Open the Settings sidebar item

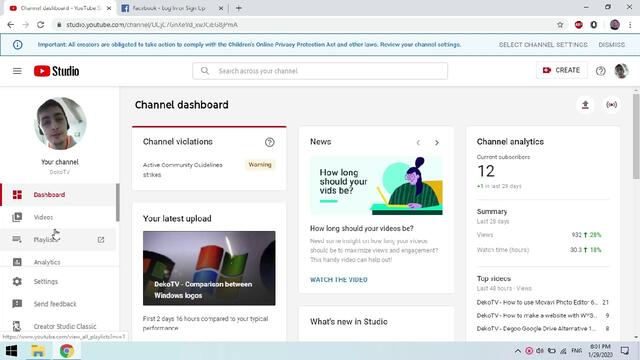click(58, 281)
